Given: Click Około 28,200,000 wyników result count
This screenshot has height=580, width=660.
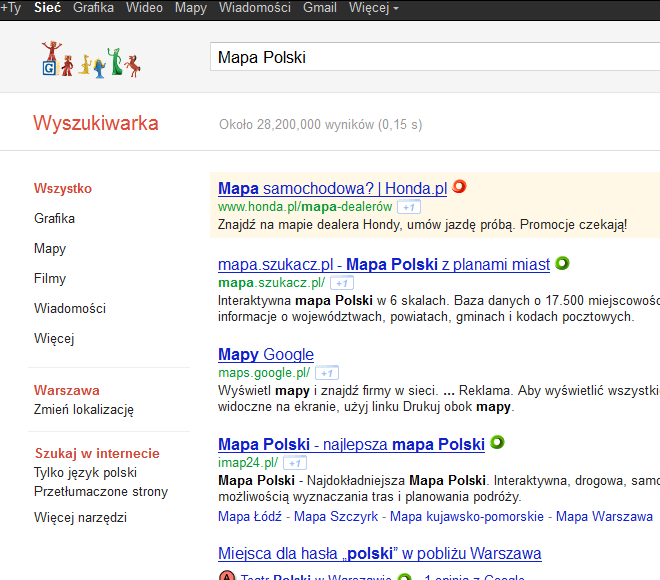Looking at the screenshot, I should (x=320, y=125).
